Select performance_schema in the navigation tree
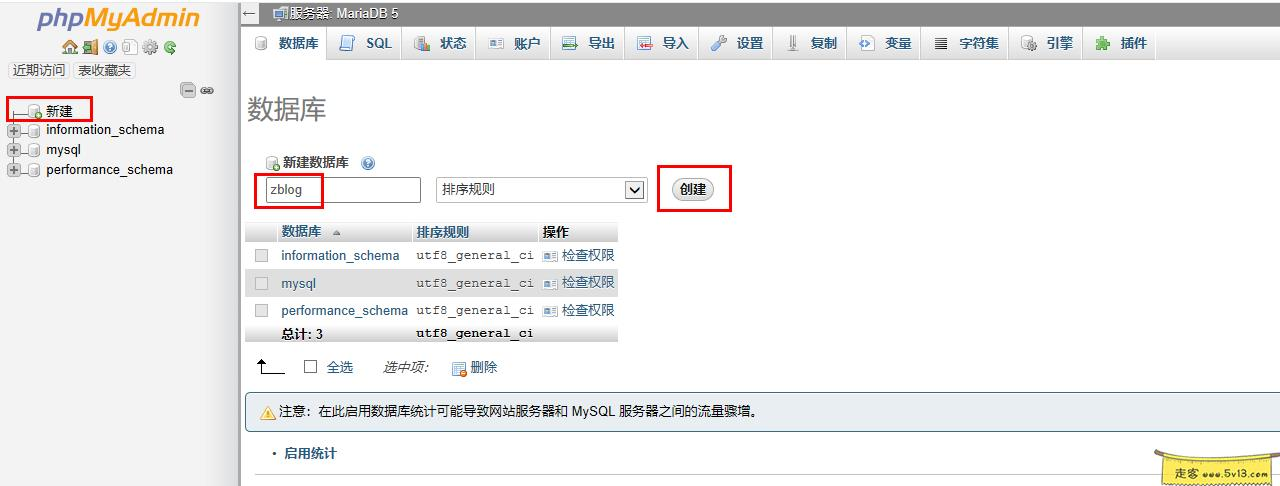Screen dimensions: 1280x486 coord(109,170)
